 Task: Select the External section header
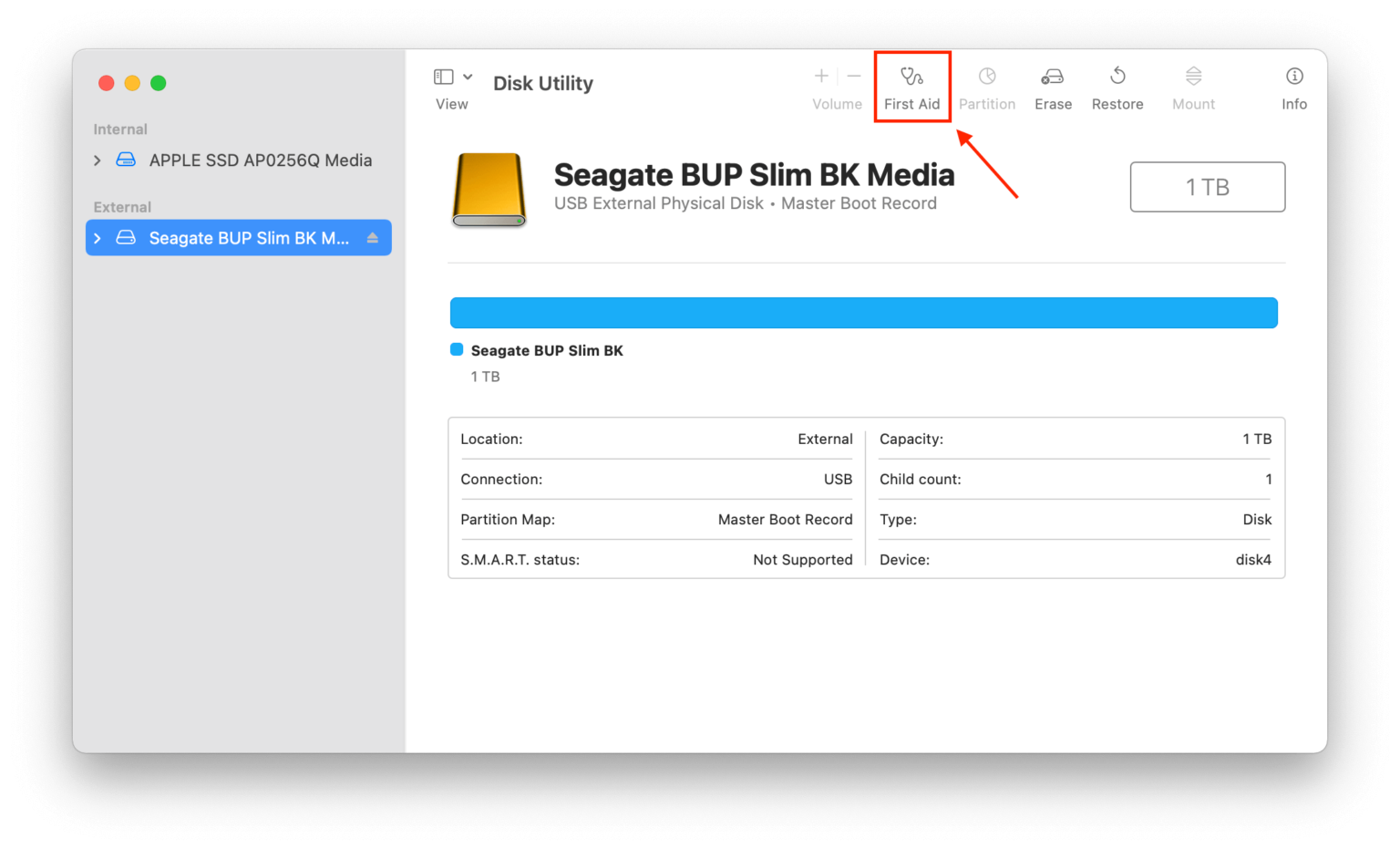tap(122, 206)
